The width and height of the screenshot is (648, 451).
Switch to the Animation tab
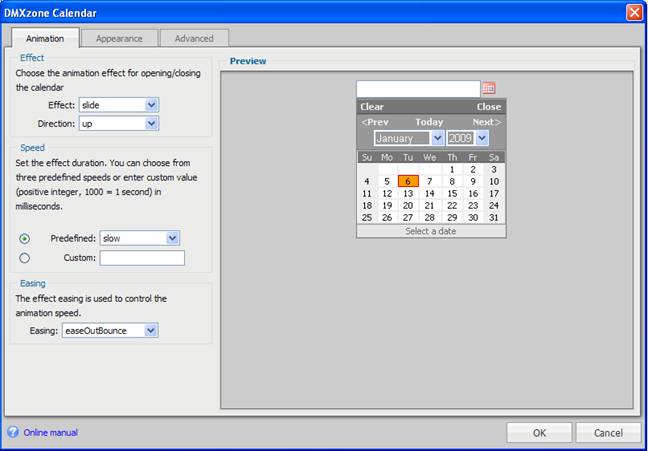point(45,38)
